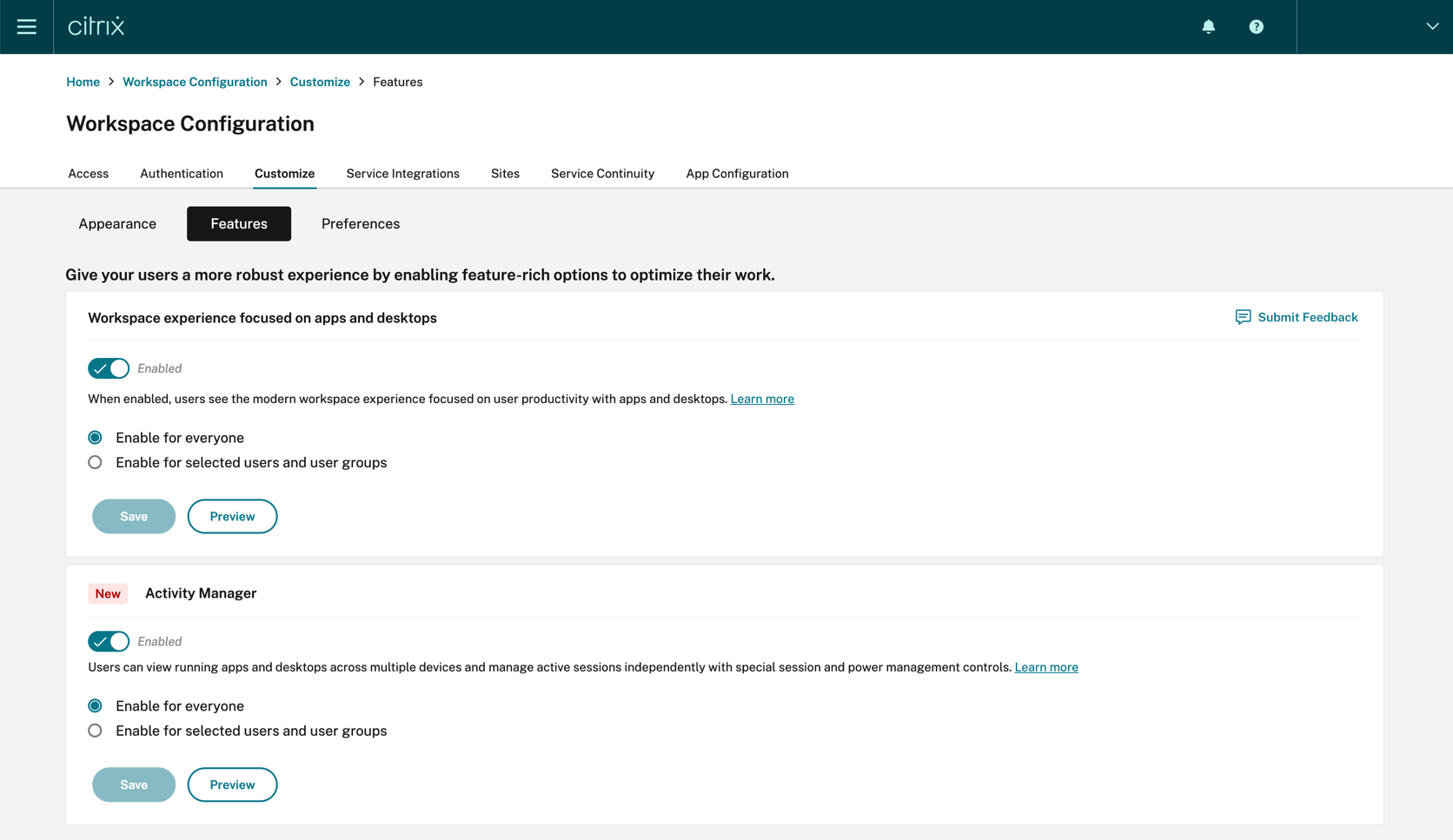The image size is (1453, 840).
Task: Select Enable for selected users under Workspace experience
Action: (x=96, y=462)
